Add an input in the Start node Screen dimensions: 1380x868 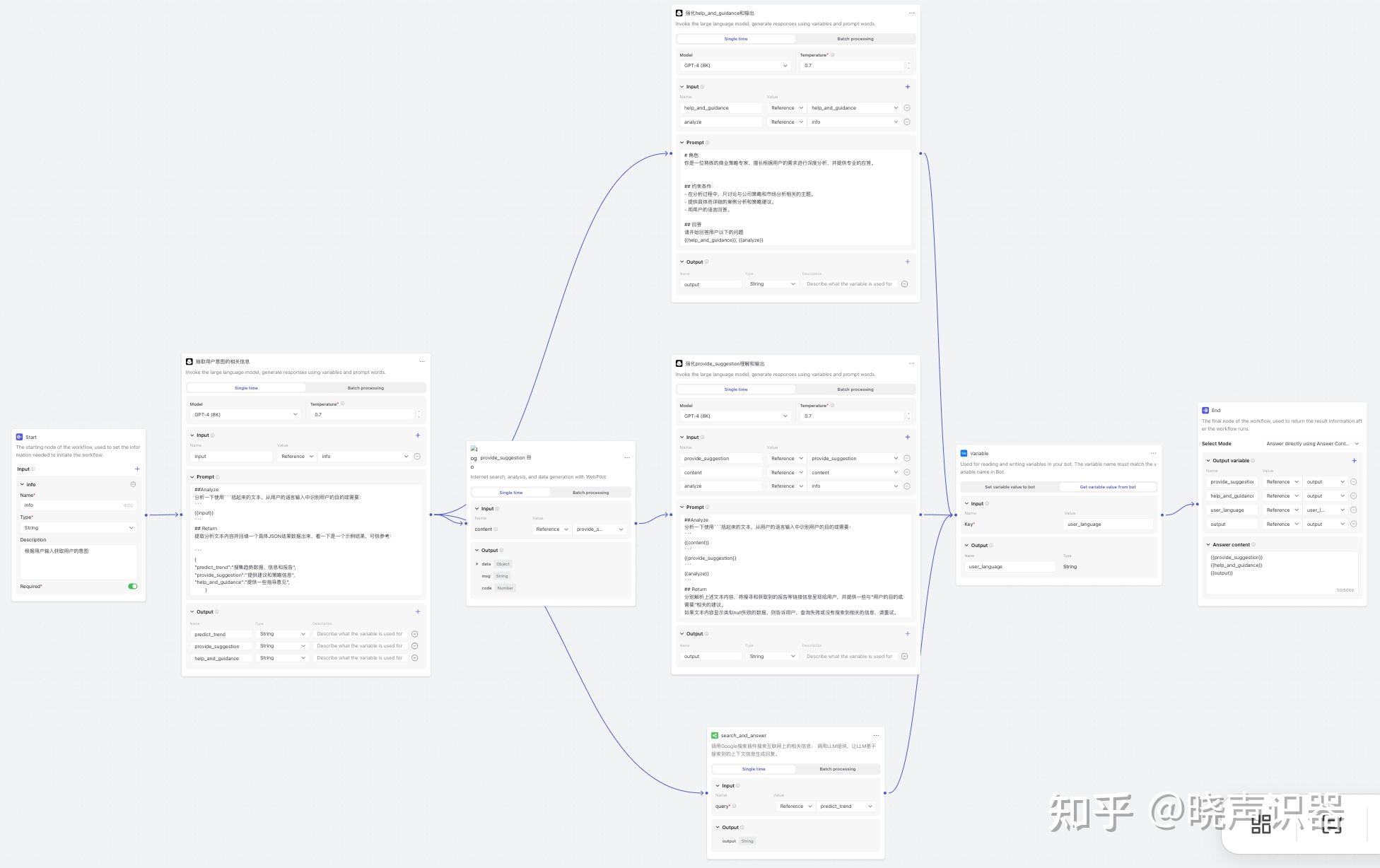coord(137,469)
